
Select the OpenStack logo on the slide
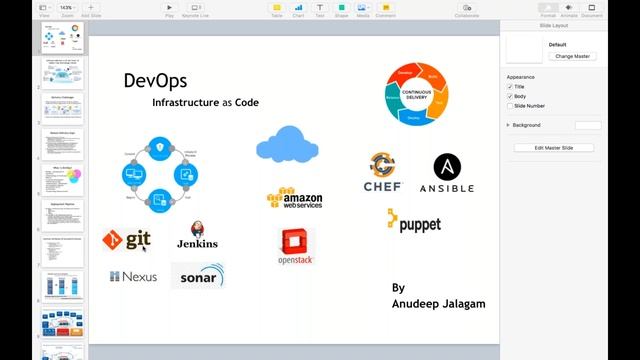coord(295,246)
